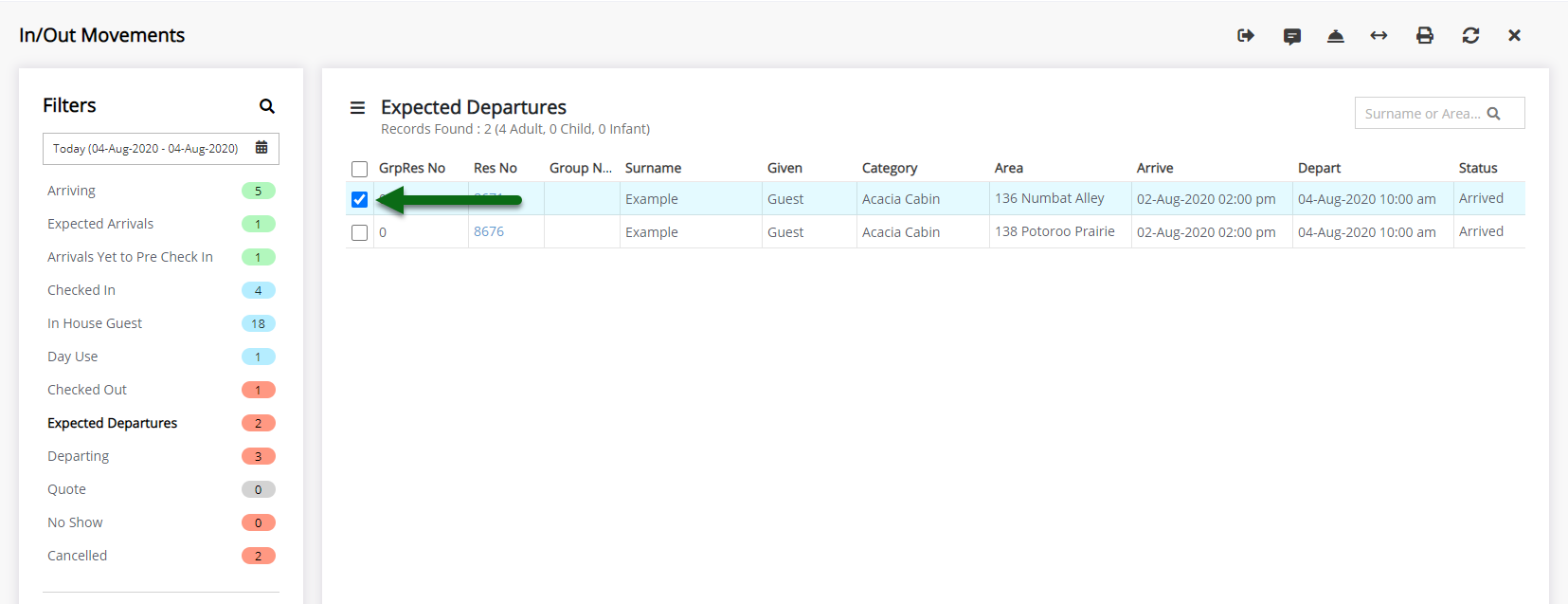The width and height of the screenshot is (1568, 604).
Task: Toggle the select-all checkbox in the table header
Action: [x=359, y=169]
